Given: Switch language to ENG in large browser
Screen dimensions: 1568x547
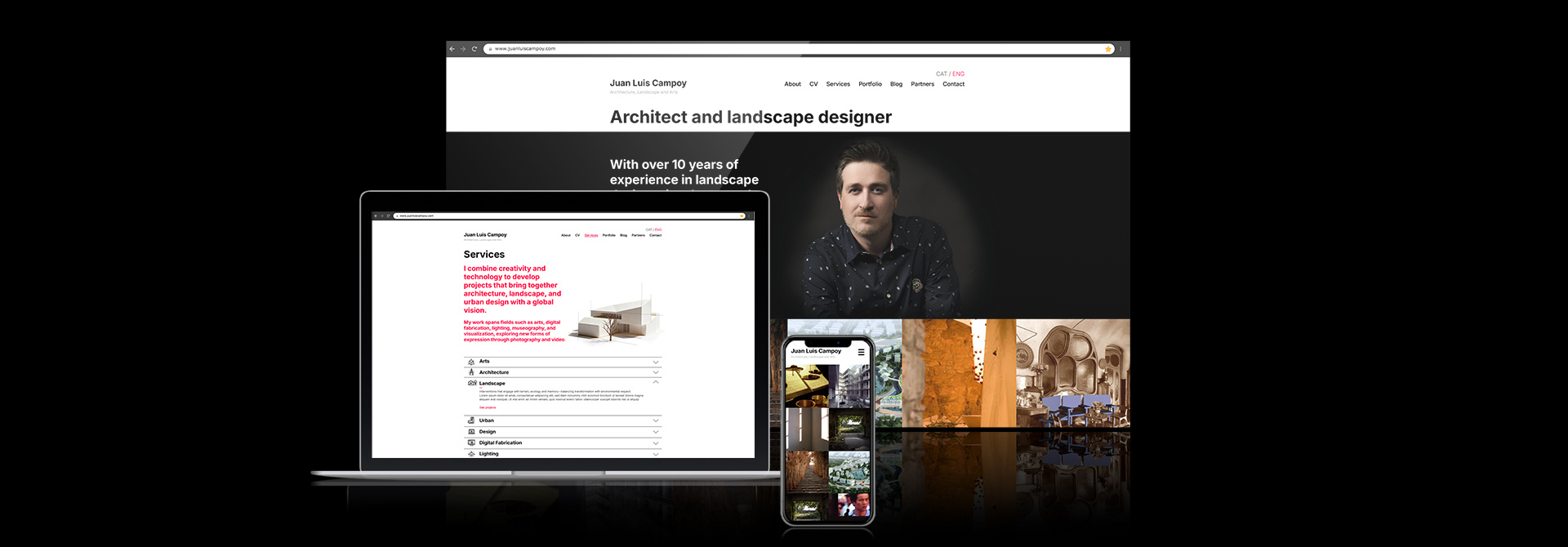Looking at the screenshot, I should click(959, 74).
